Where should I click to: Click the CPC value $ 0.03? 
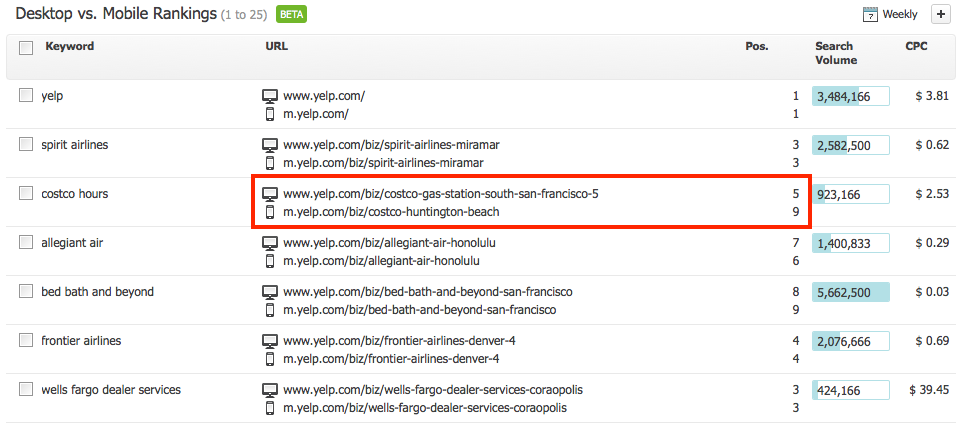932,291
